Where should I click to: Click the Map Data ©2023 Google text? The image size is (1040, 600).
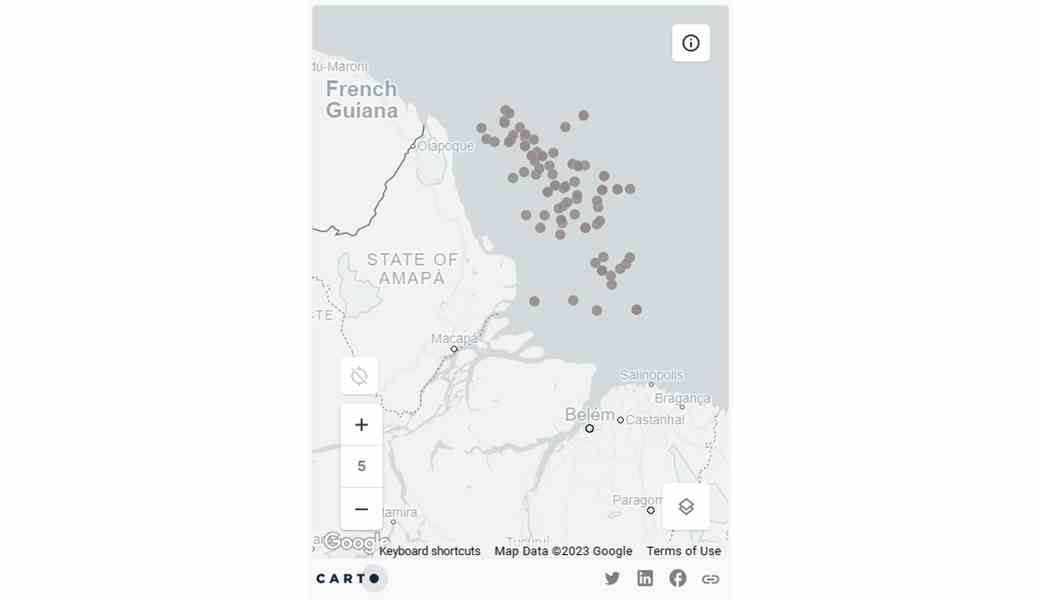563,551
